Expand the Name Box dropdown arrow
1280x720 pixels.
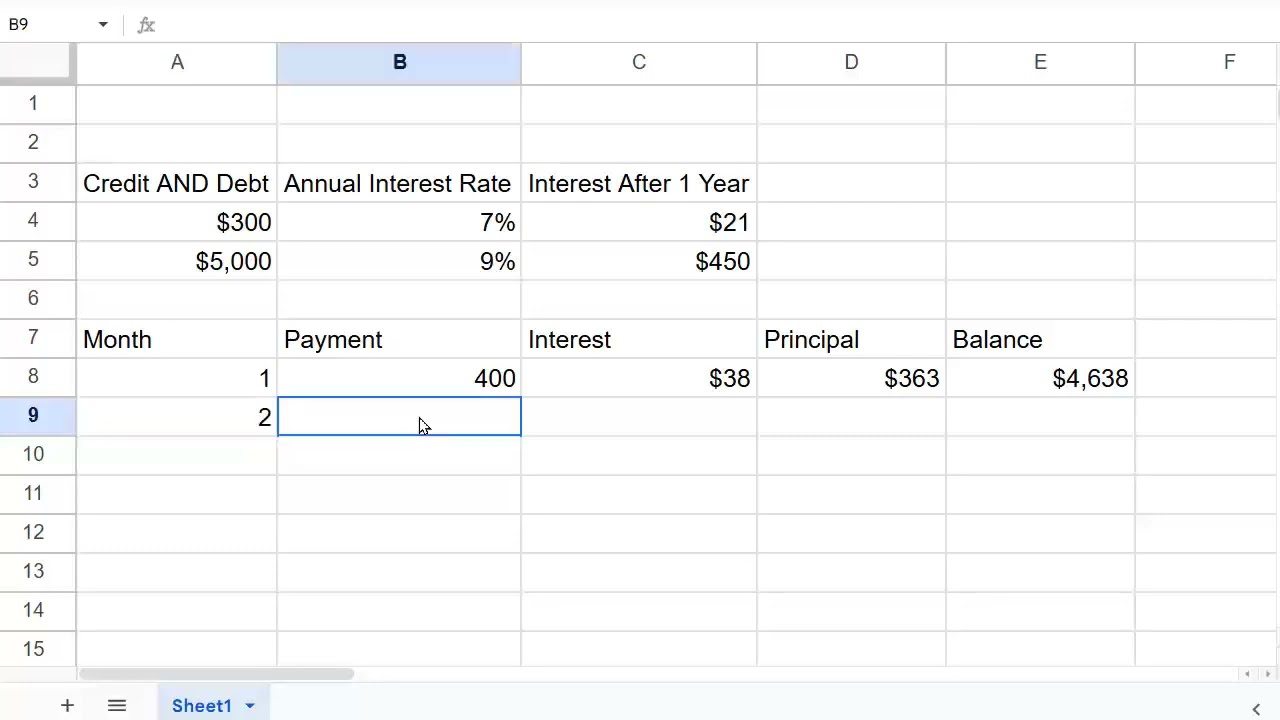click(102, 25)
